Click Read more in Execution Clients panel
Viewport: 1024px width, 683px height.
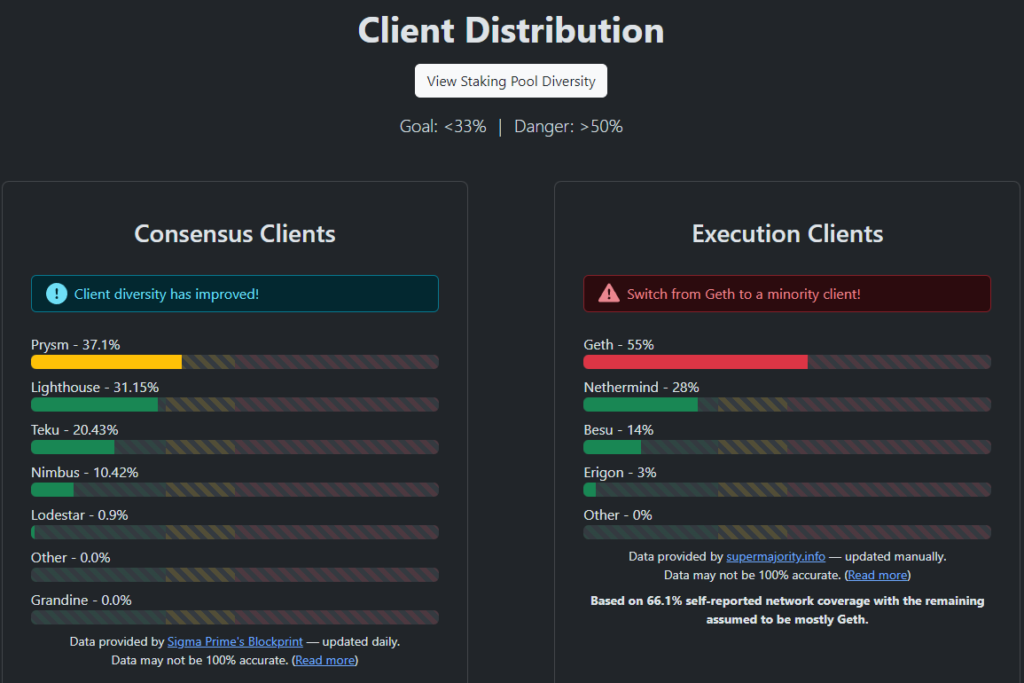point(877,574)
